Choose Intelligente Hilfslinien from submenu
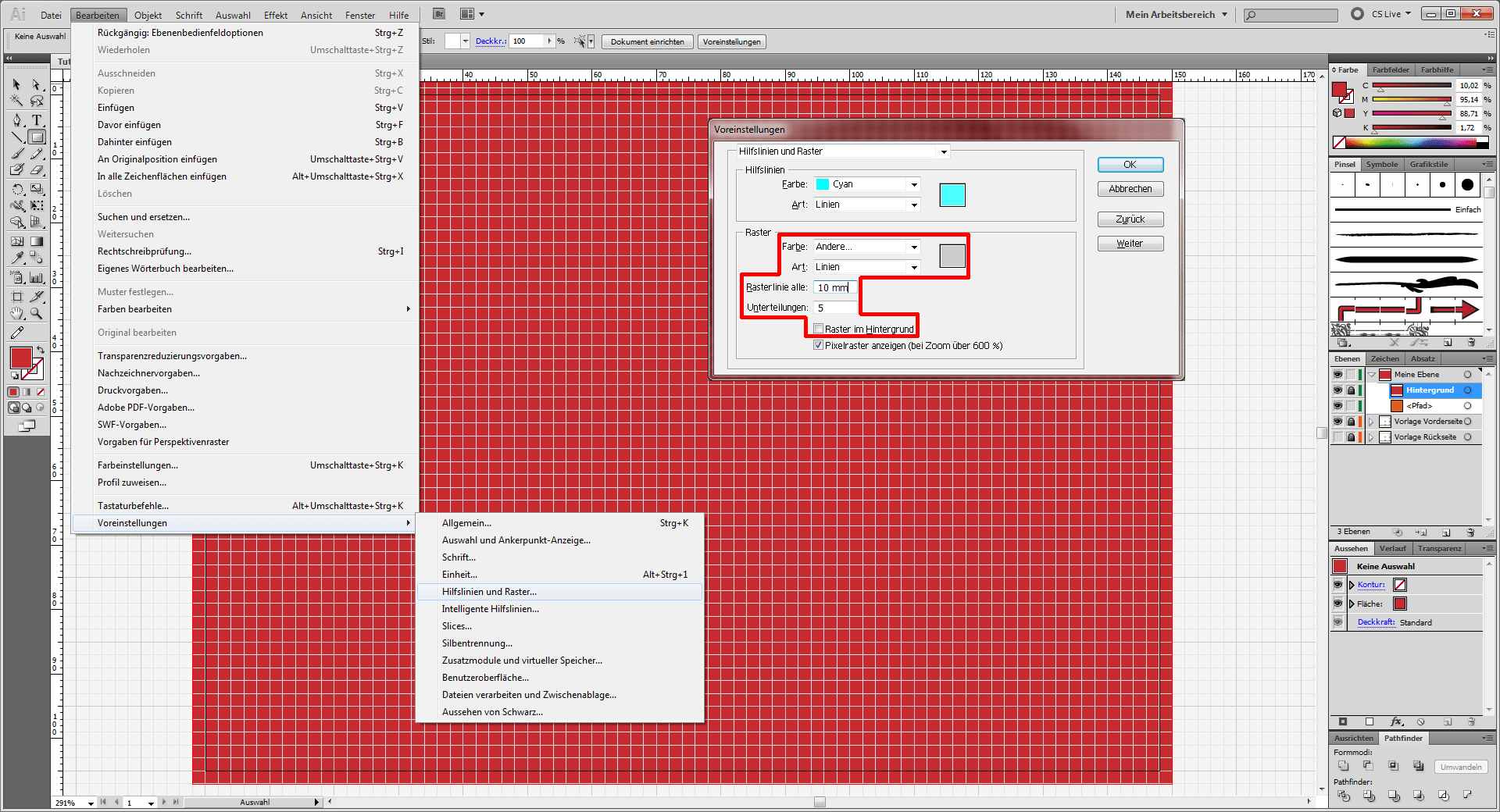Viewport: 1500px width, 812px height. click(x=490, y=609)
